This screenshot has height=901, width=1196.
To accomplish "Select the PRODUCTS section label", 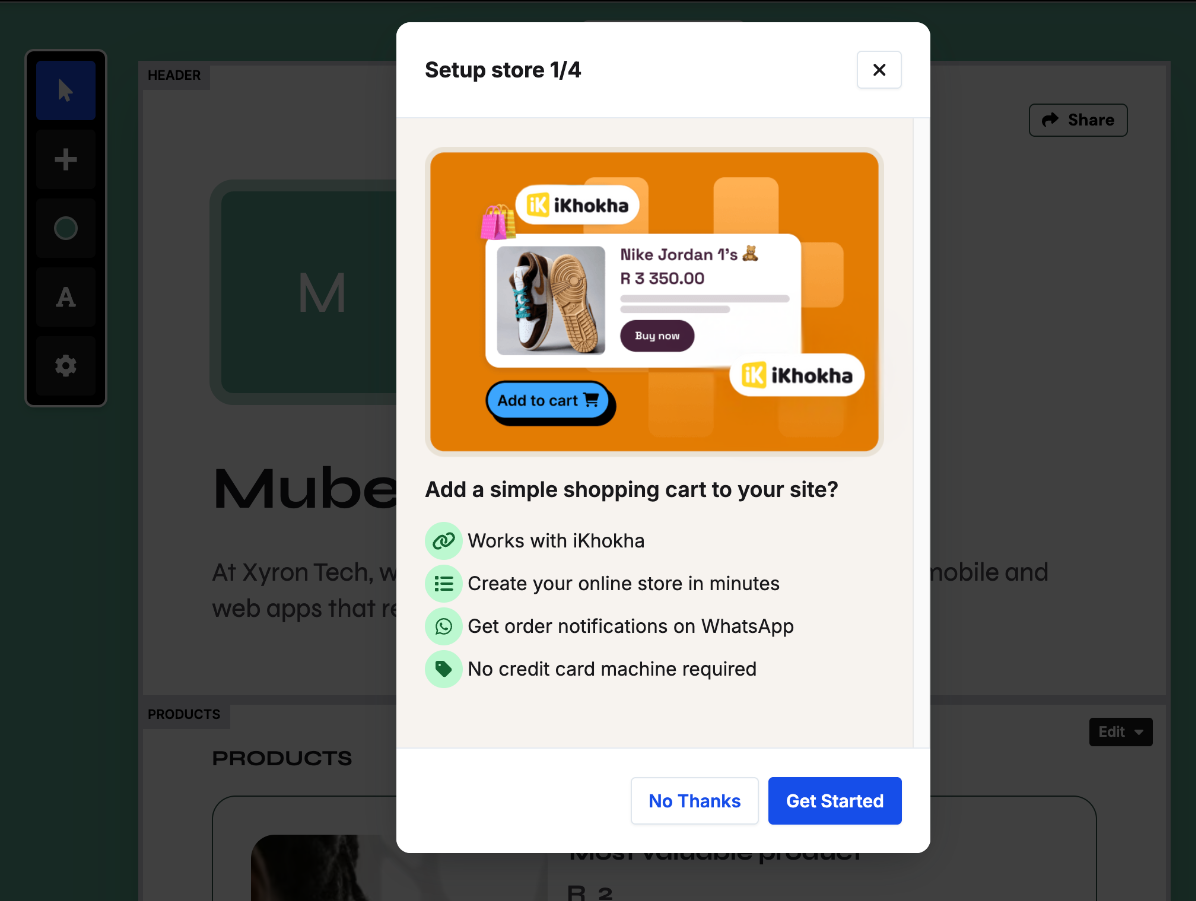I will coord(184,714).
